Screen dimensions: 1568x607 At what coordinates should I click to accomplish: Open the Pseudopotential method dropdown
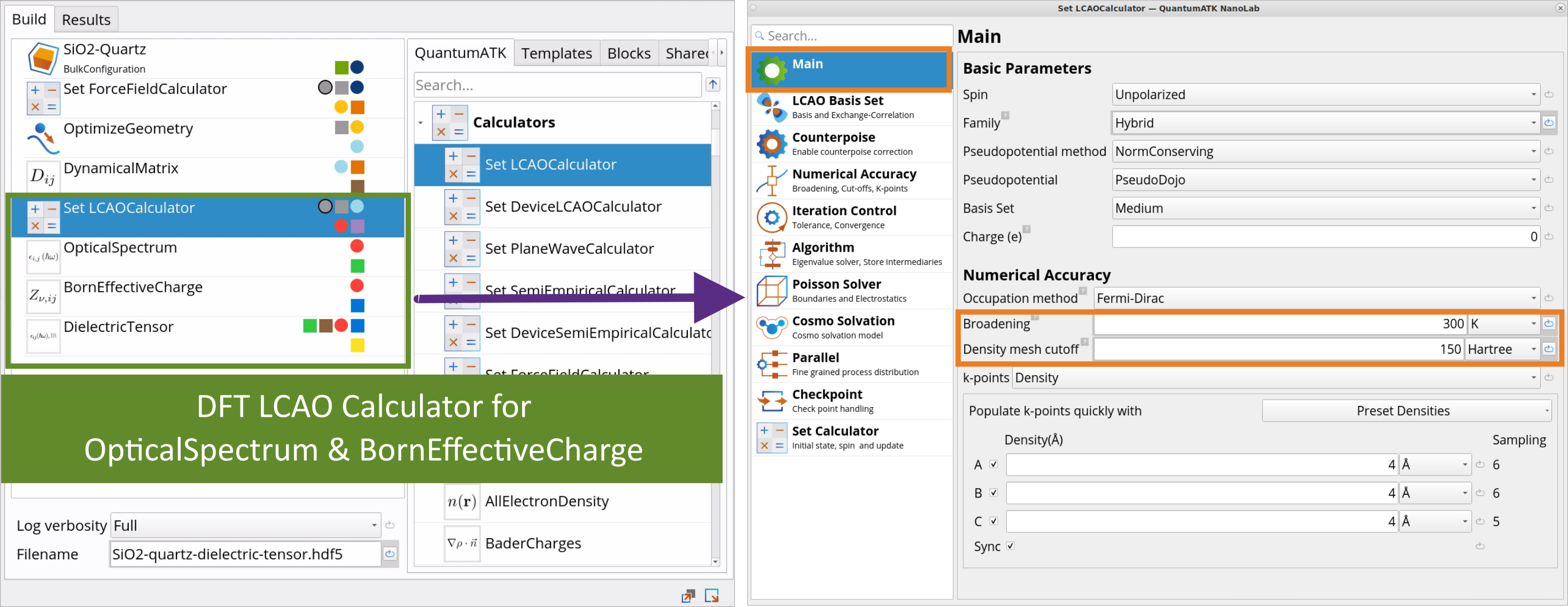pyautogui.click(x=1326, y=151)
